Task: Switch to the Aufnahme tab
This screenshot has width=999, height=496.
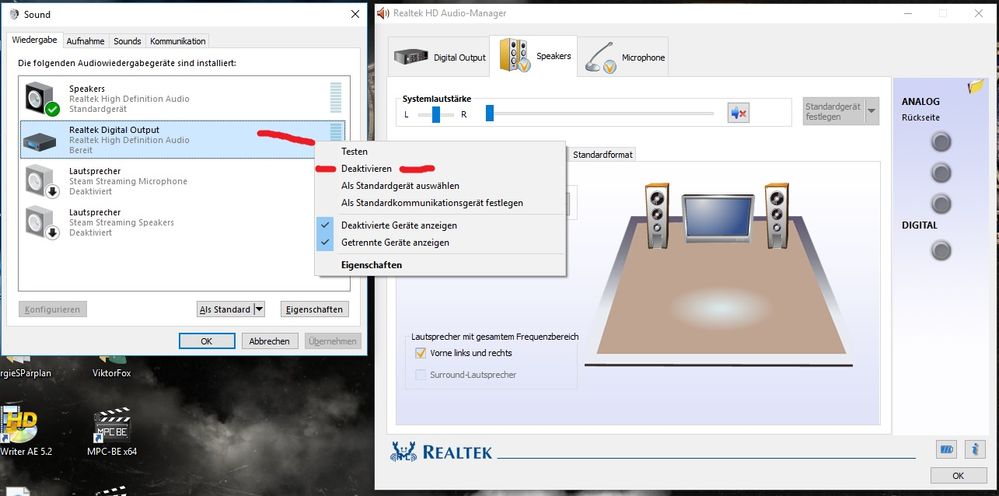Action: [x=85, y=41]
